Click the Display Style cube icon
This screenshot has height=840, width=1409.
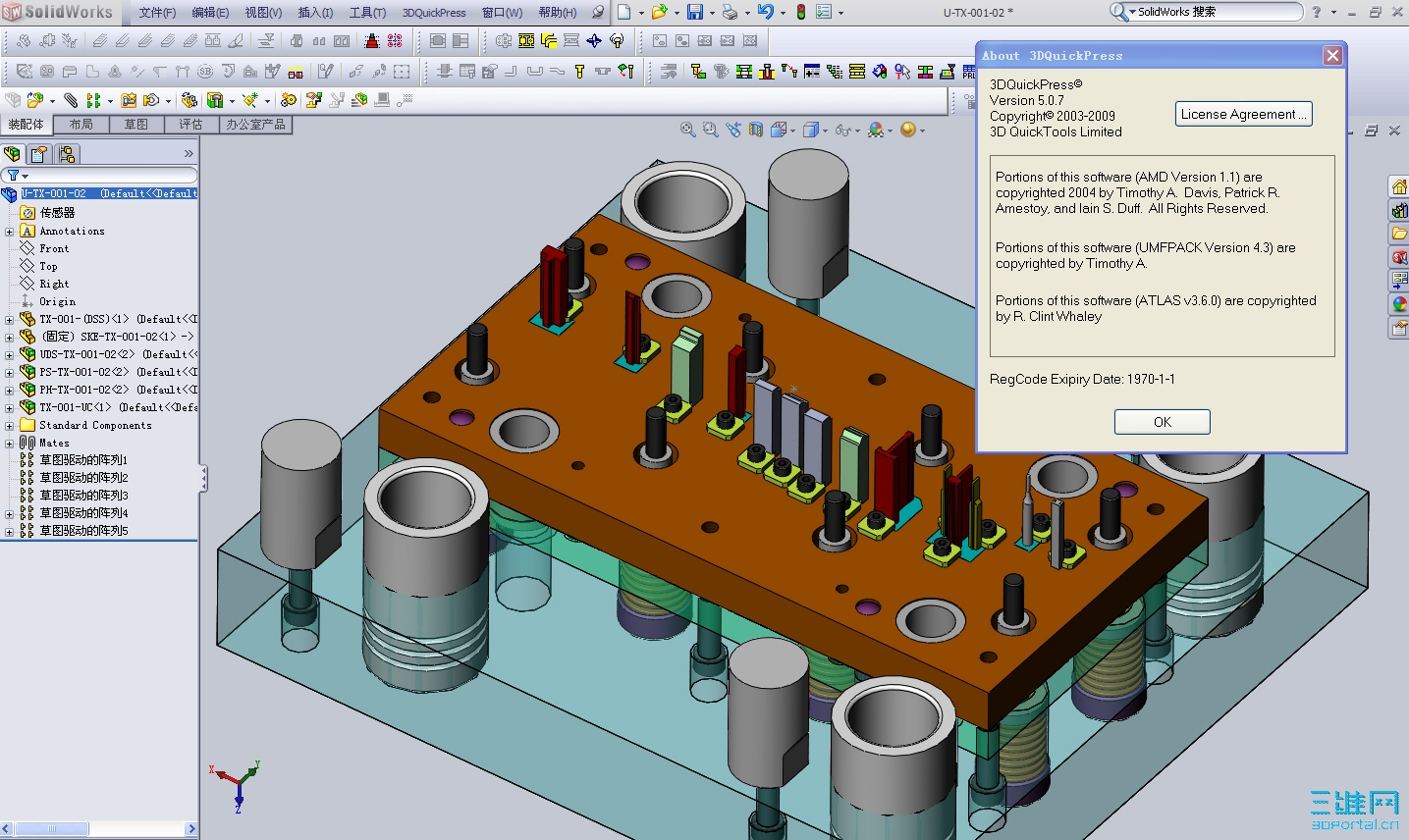tap(811, 130)
